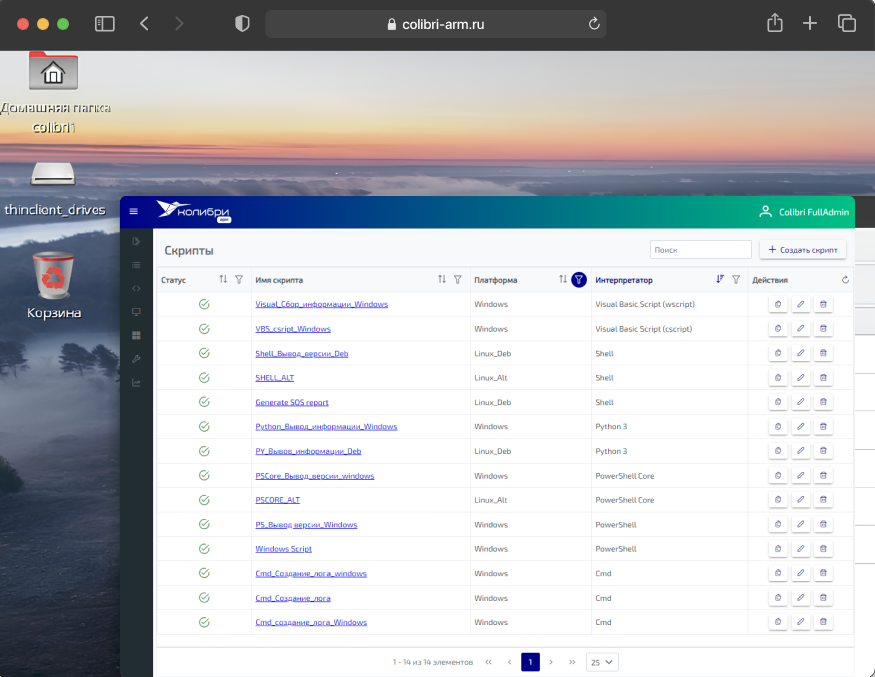Open Домашняя папка colibri1 desktop icon
This screenshot has width=875, height=677.
pyautogui.click(x=54, y=93)
